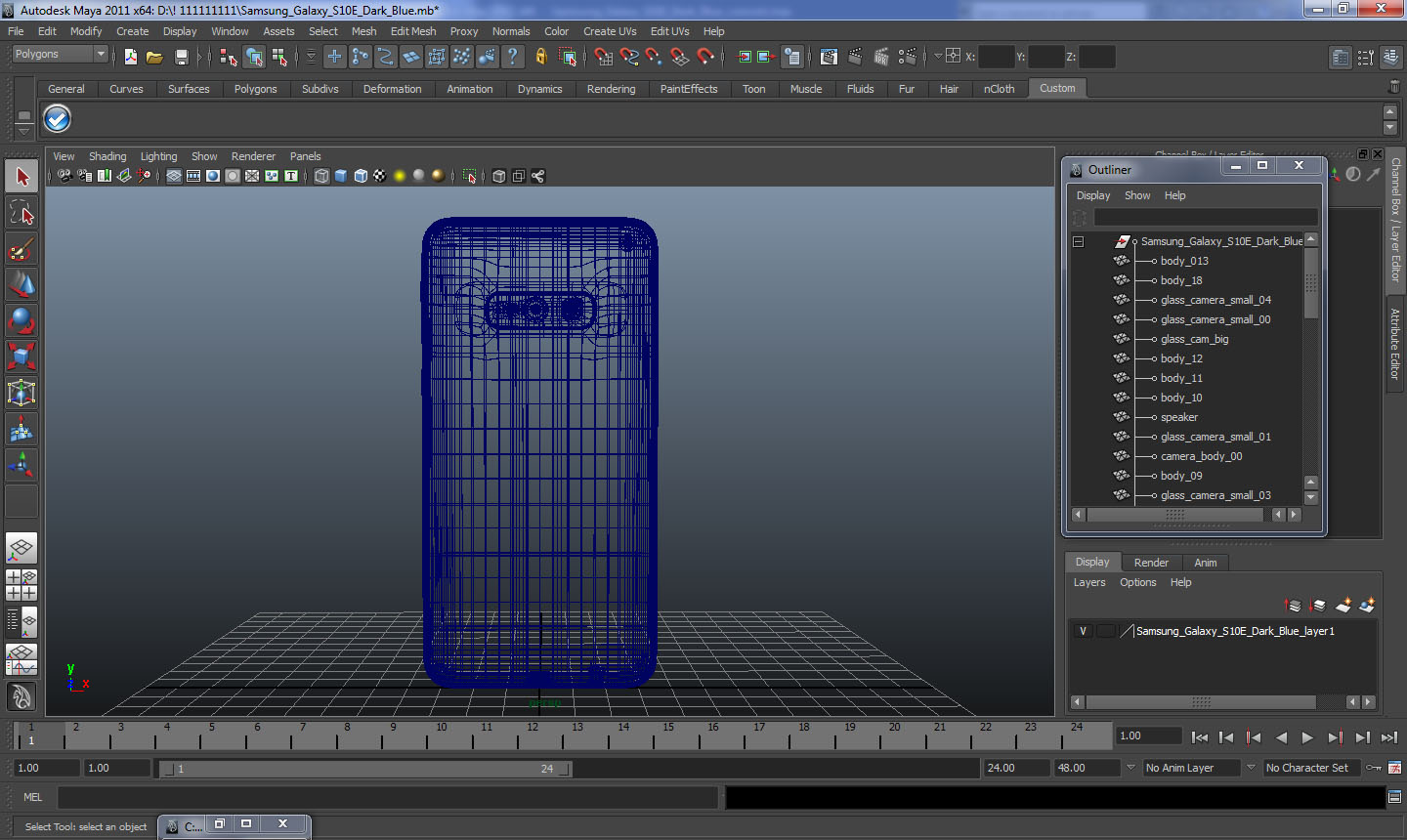
Task: Open Outliner Display menu
Action: coord(1093,195)
